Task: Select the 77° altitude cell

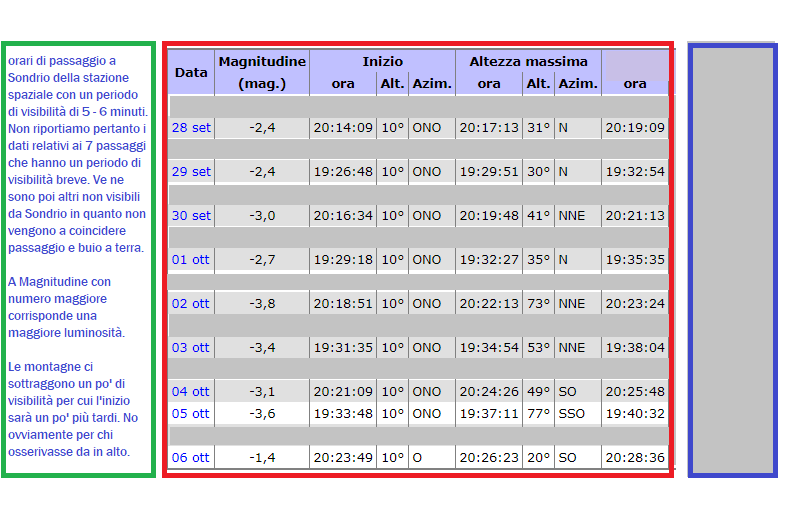Action: coord(538,414)
